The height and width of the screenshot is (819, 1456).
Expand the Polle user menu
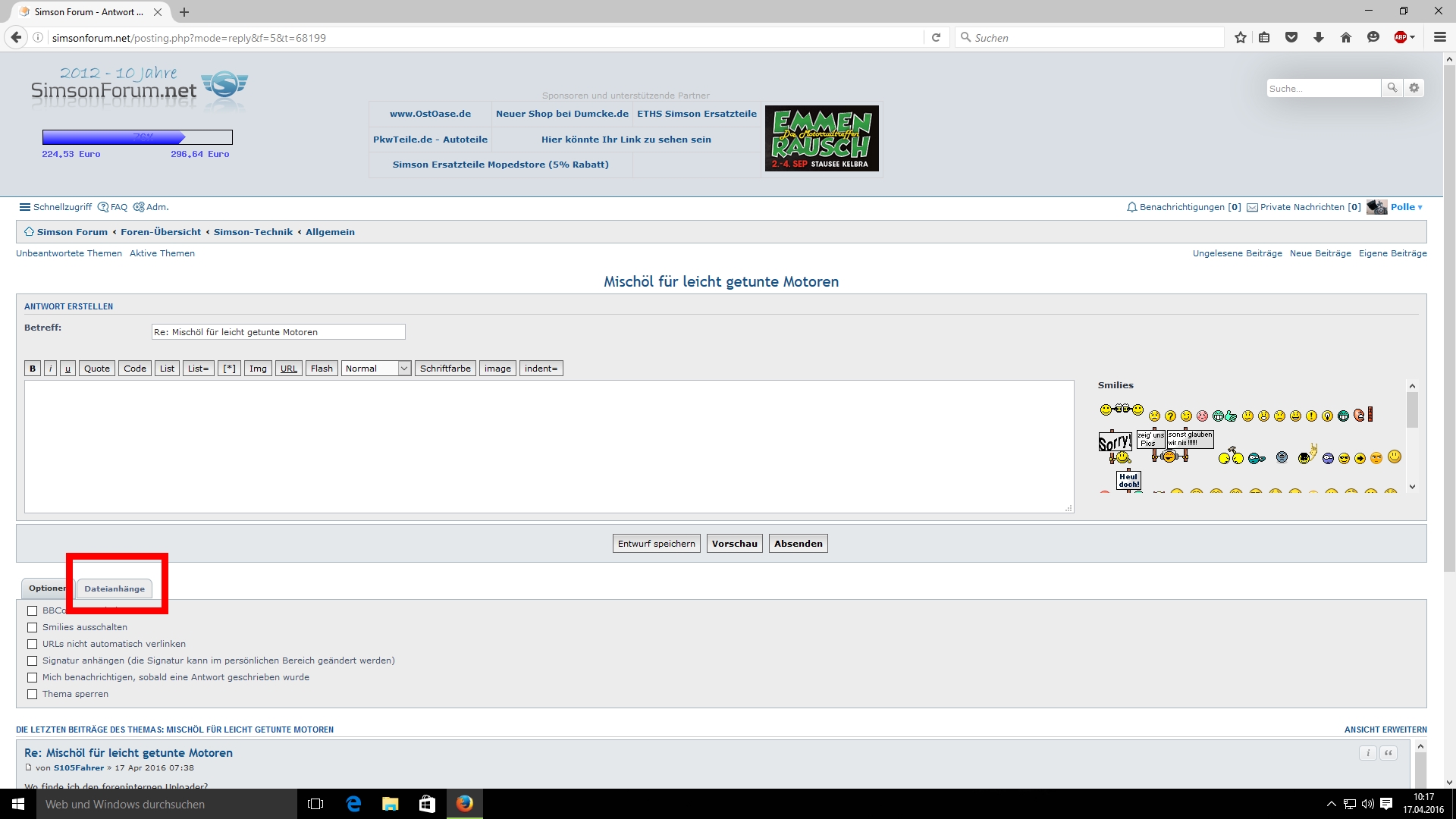click(1406, 207)
